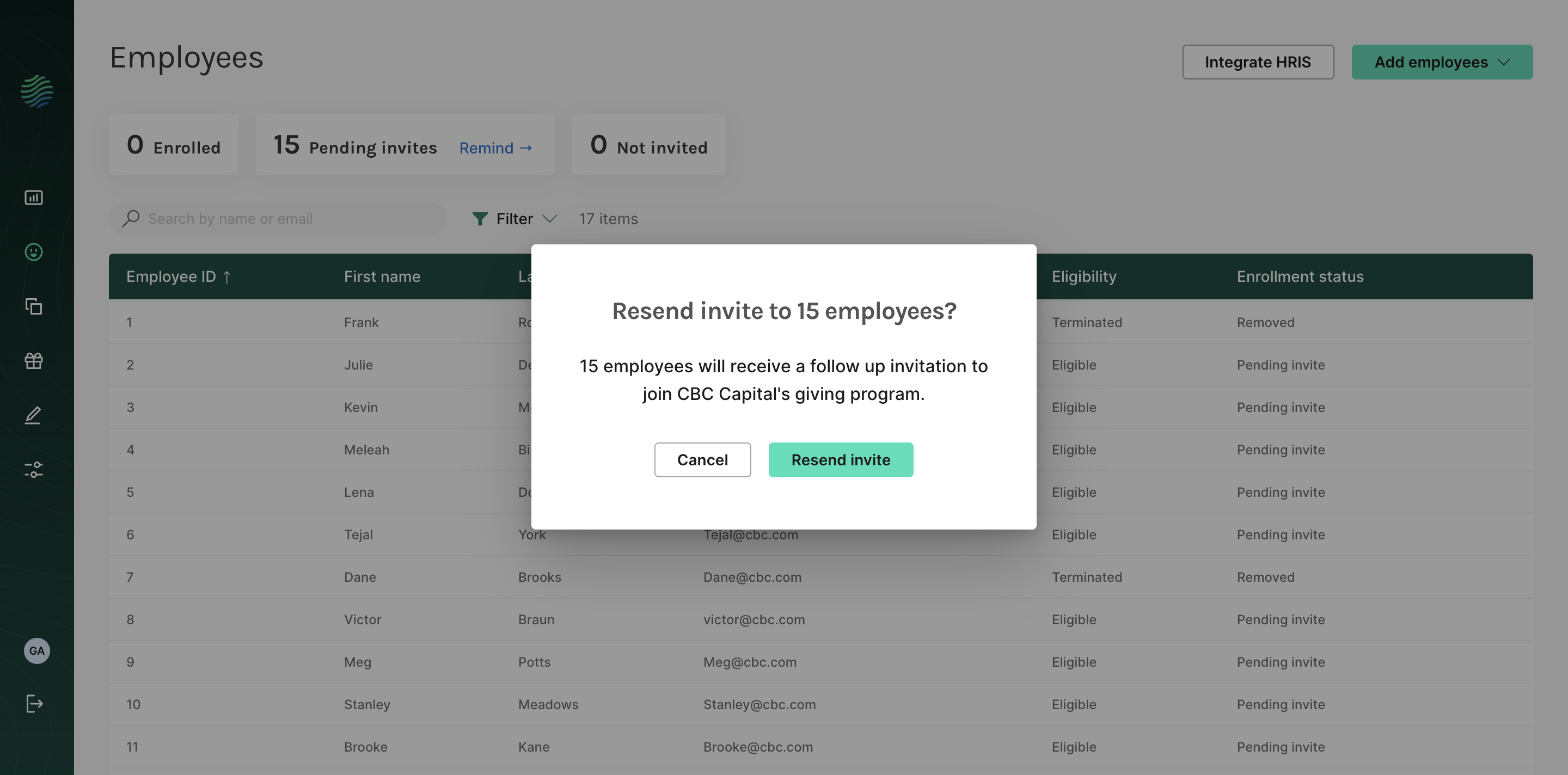Open the dashboard analytics icon in sidebar
This screenshot has width=1568, height=775.
tap(33, 197)
